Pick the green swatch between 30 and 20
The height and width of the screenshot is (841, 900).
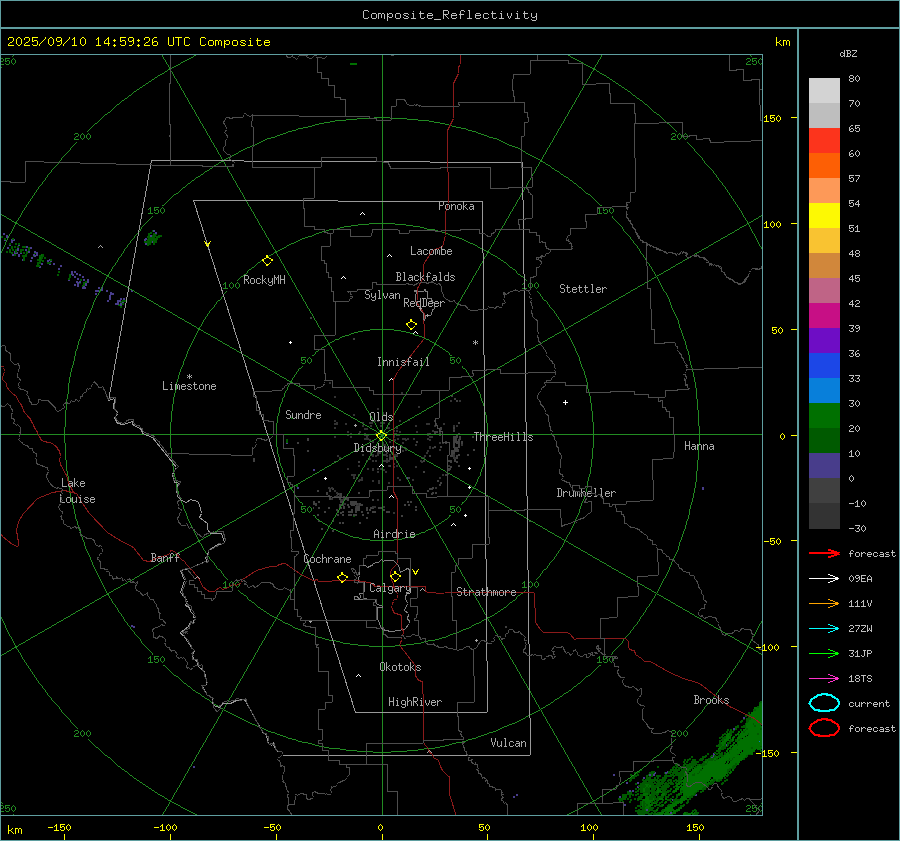pos(824,416)
